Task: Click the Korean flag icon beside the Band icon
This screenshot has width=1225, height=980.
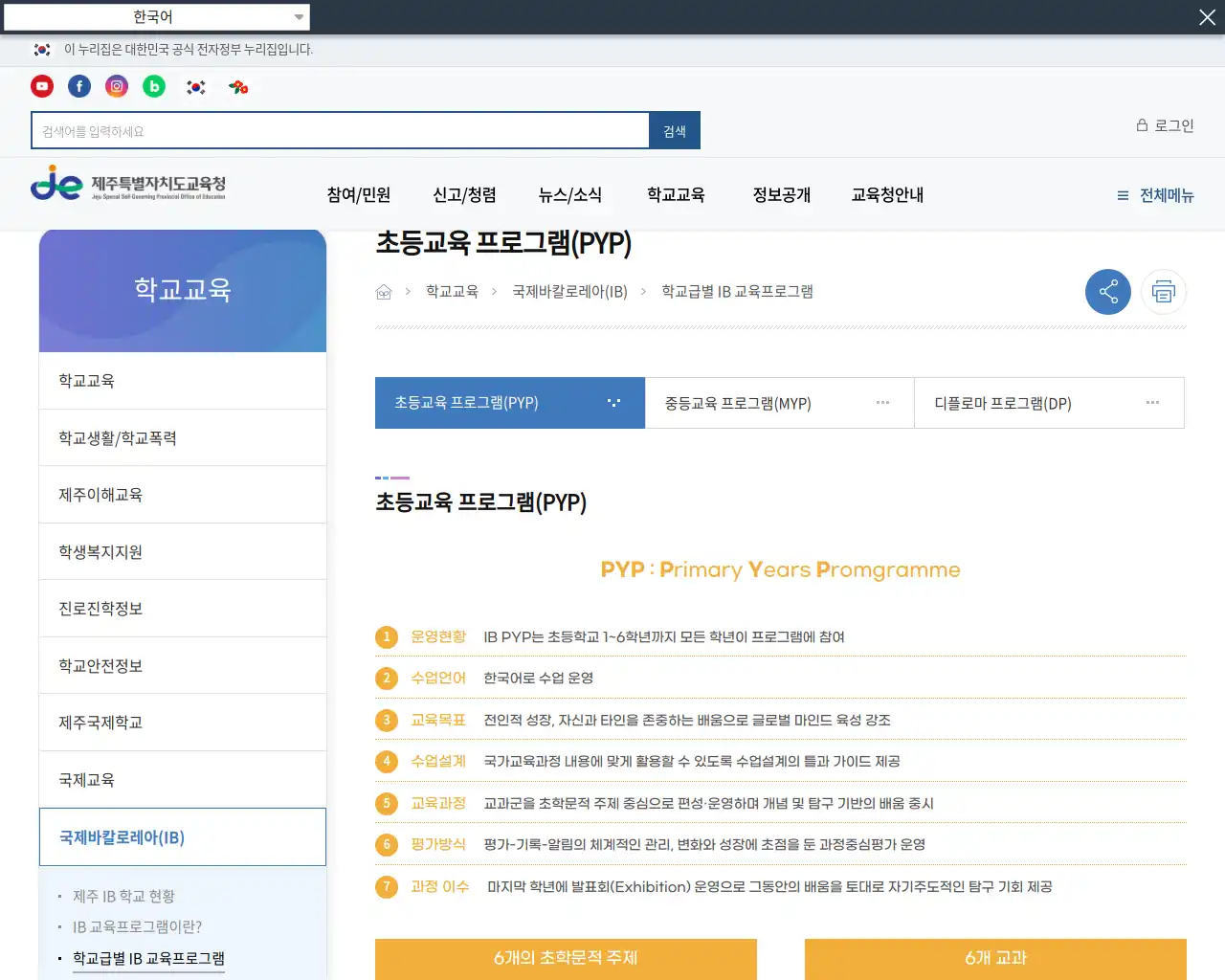Action: (196, 87)
